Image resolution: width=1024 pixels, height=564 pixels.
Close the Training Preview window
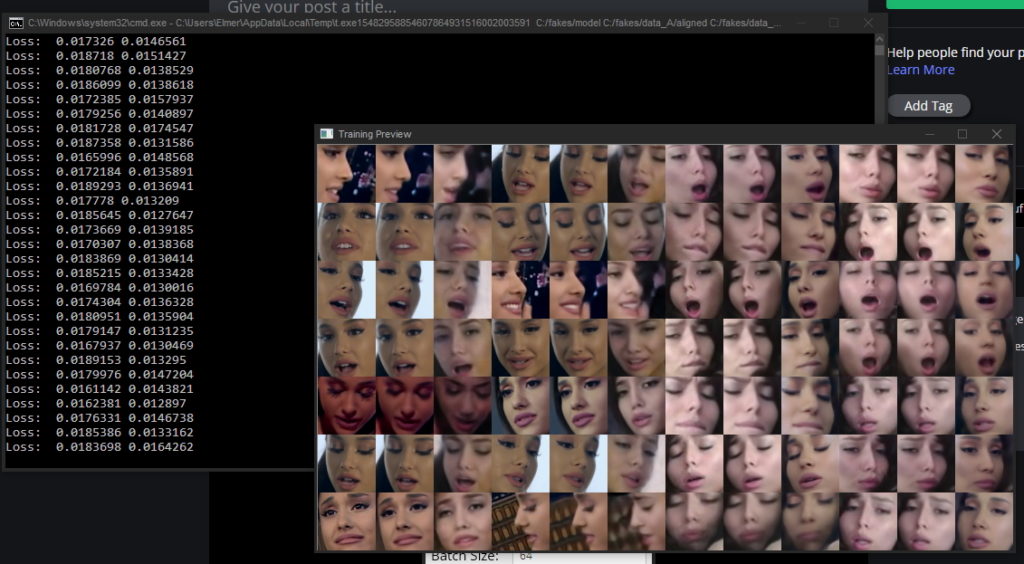click(996, 134)
